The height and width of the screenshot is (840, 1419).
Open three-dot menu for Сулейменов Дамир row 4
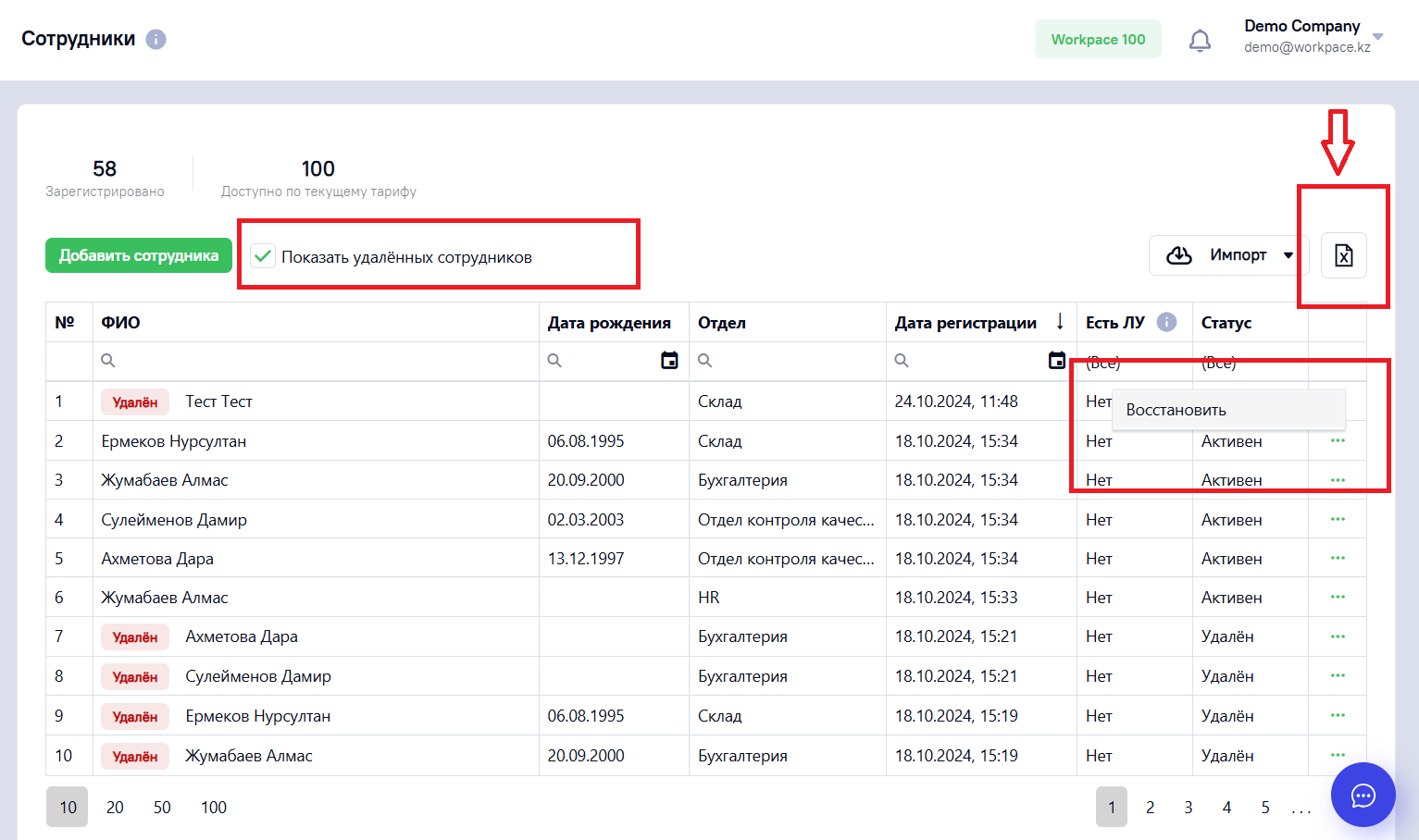(x=1338, y=519)
